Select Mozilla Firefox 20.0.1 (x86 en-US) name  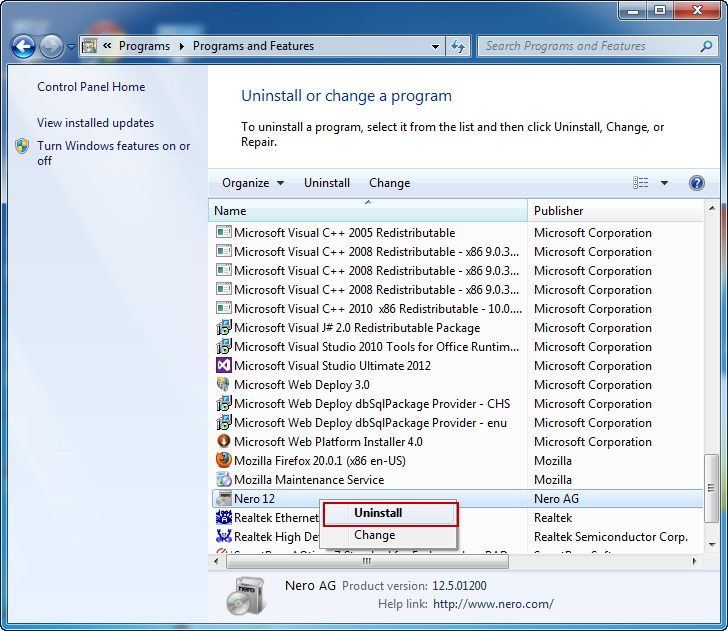(320, 461)
